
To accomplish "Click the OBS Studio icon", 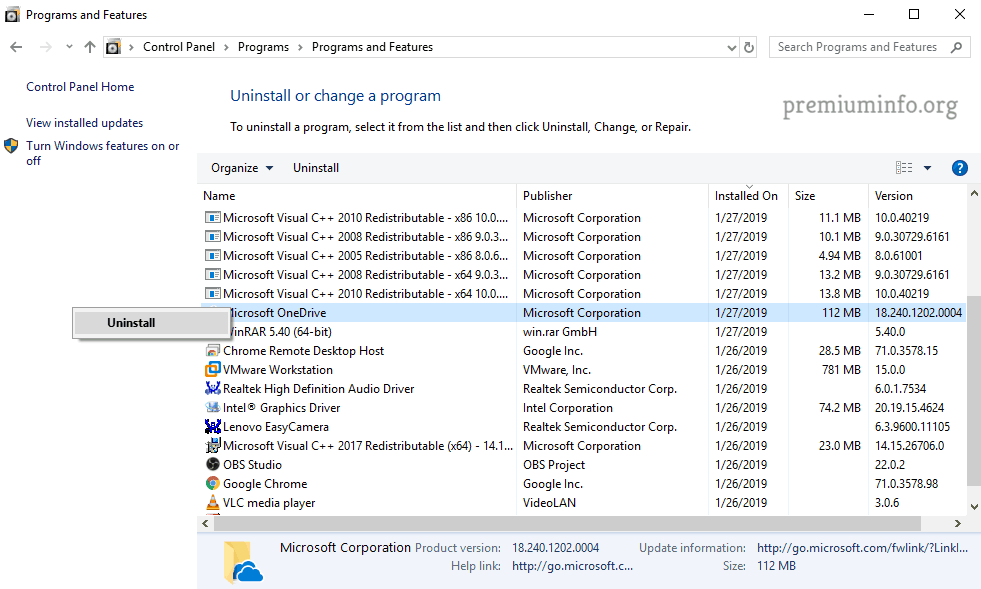I will pyautogui.click(x=213, y=464).
